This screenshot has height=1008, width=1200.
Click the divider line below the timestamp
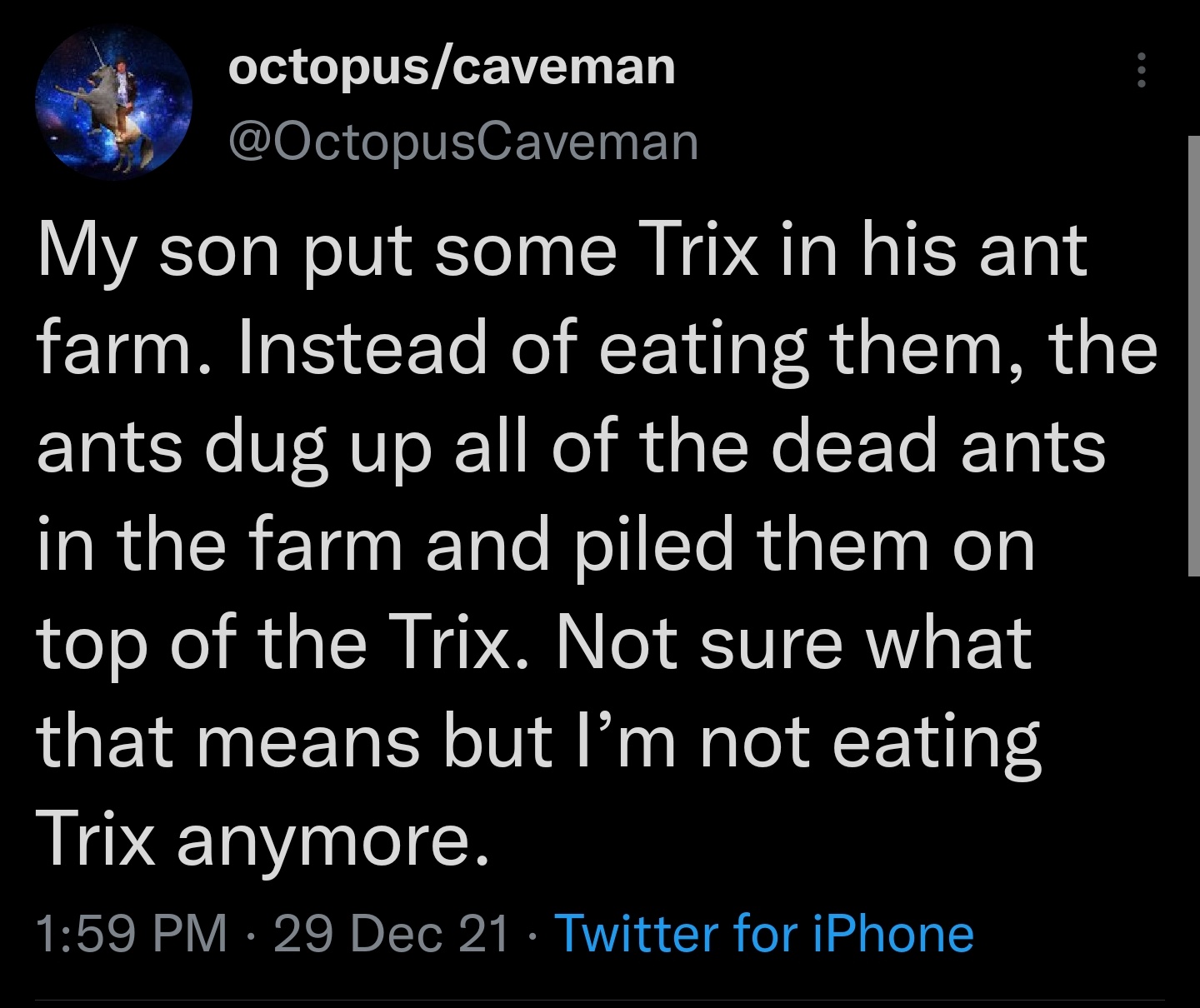tap(600, 1000)
